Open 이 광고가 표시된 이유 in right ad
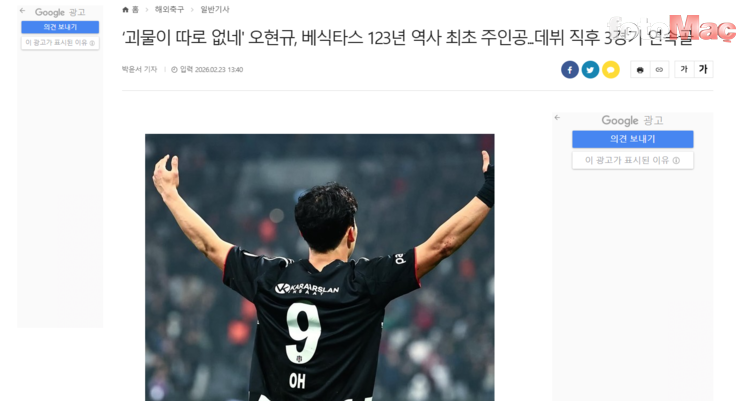The height and width of the screenshot is (401, 752). (633, 160)
